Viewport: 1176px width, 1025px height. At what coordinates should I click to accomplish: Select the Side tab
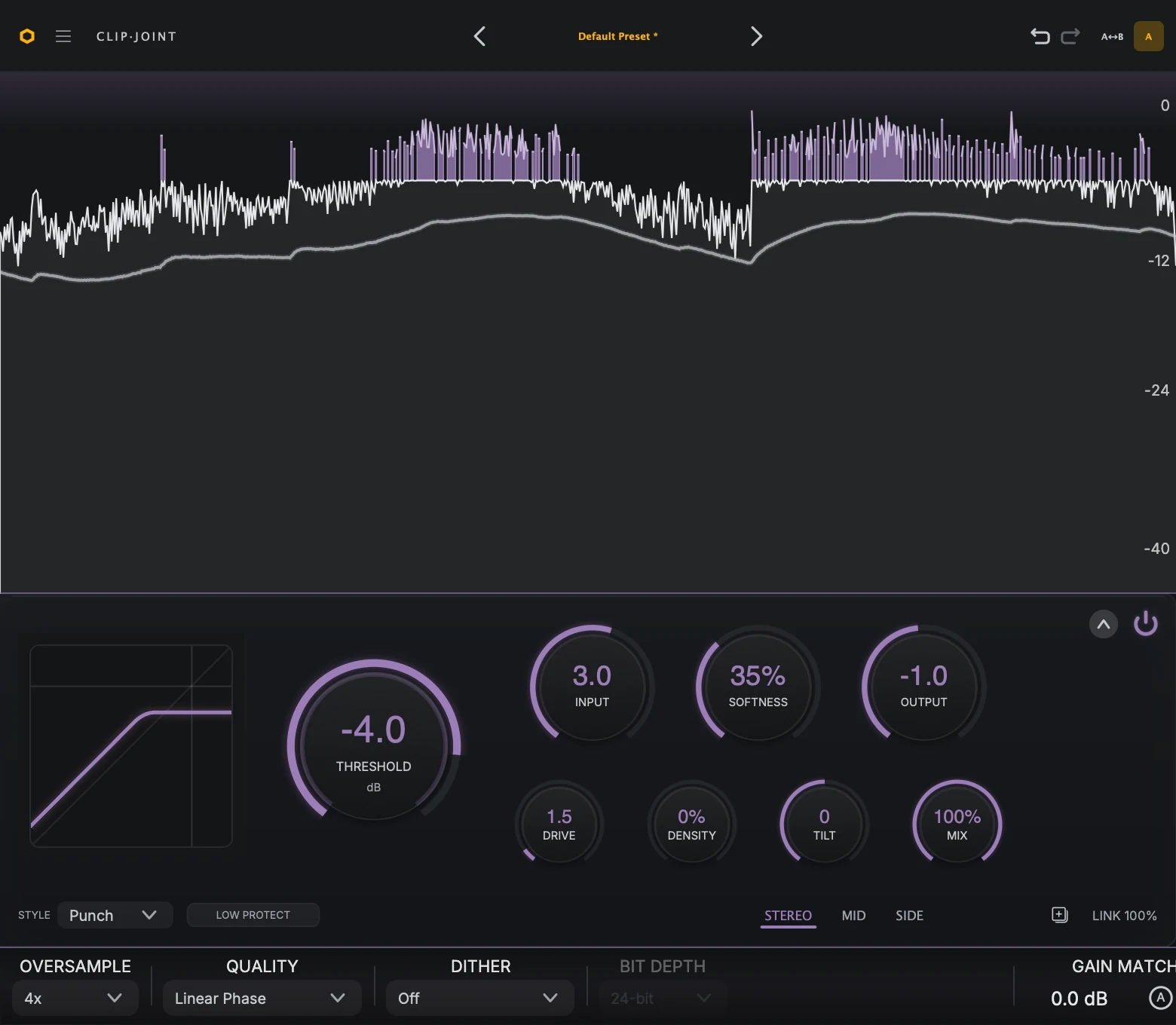click(910, 916)
